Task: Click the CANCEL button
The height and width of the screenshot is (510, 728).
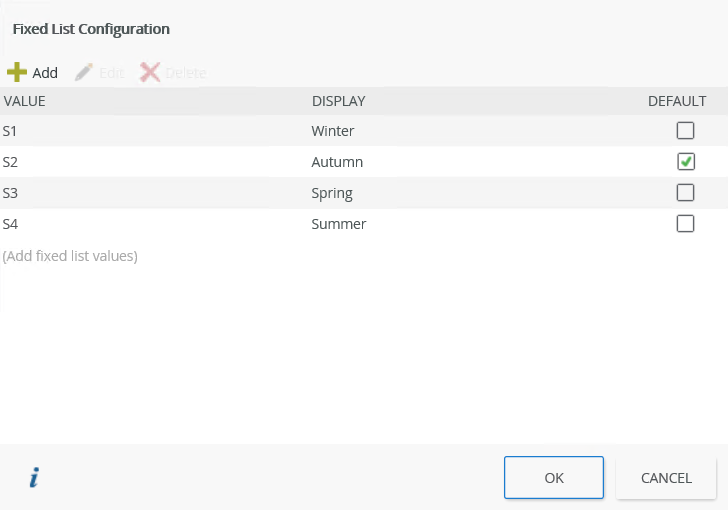Action: click(666, 478)
